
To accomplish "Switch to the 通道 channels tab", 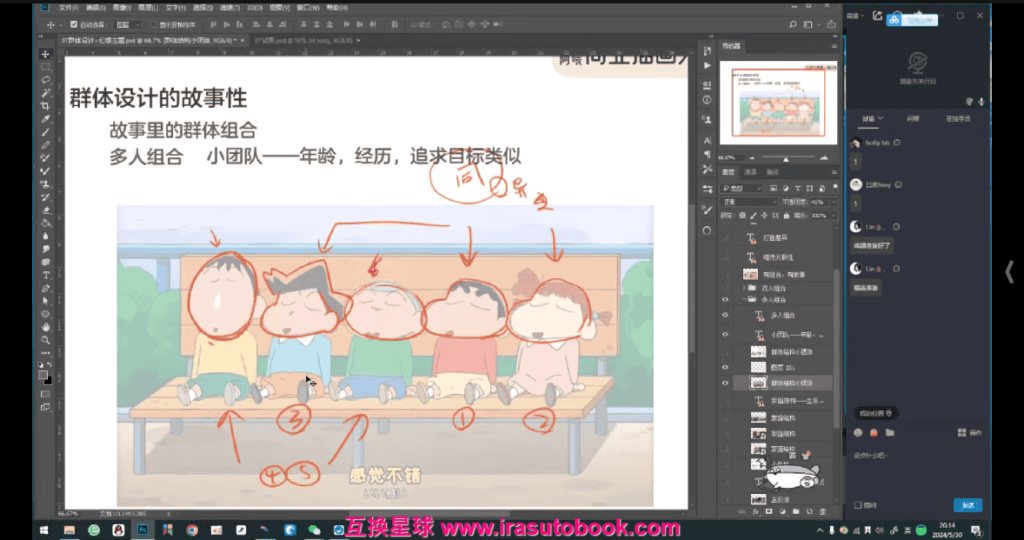I will coord(751,172).
